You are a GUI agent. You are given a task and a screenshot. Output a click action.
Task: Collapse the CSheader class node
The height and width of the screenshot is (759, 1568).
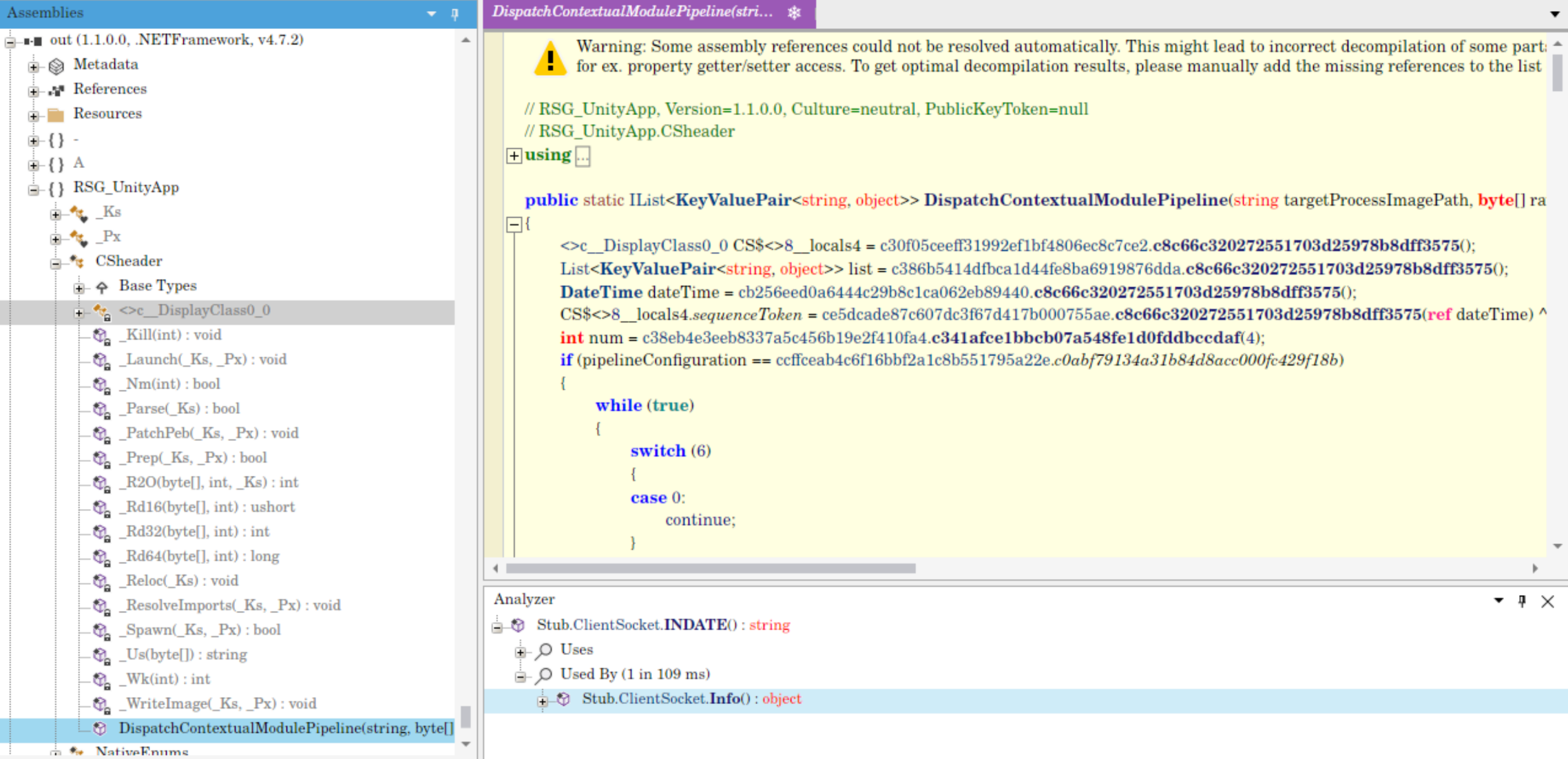coord(56,263)
